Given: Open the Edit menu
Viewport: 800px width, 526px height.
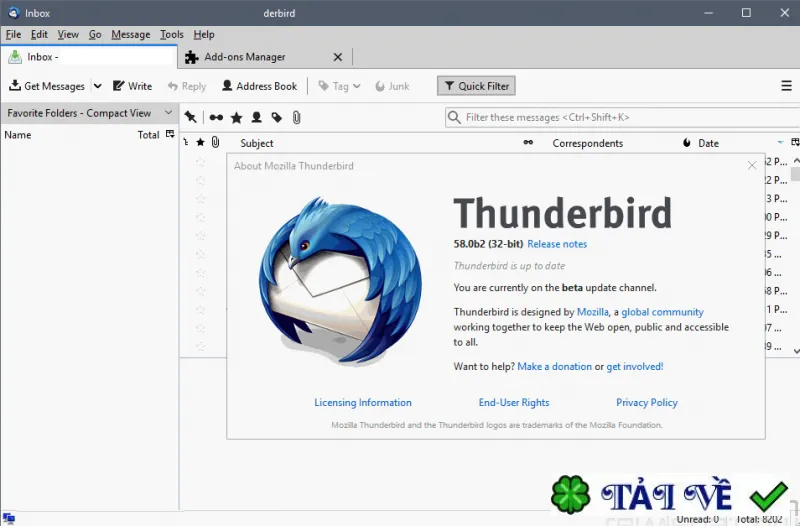Looking at the screenshot, I should tap(39, 34).
